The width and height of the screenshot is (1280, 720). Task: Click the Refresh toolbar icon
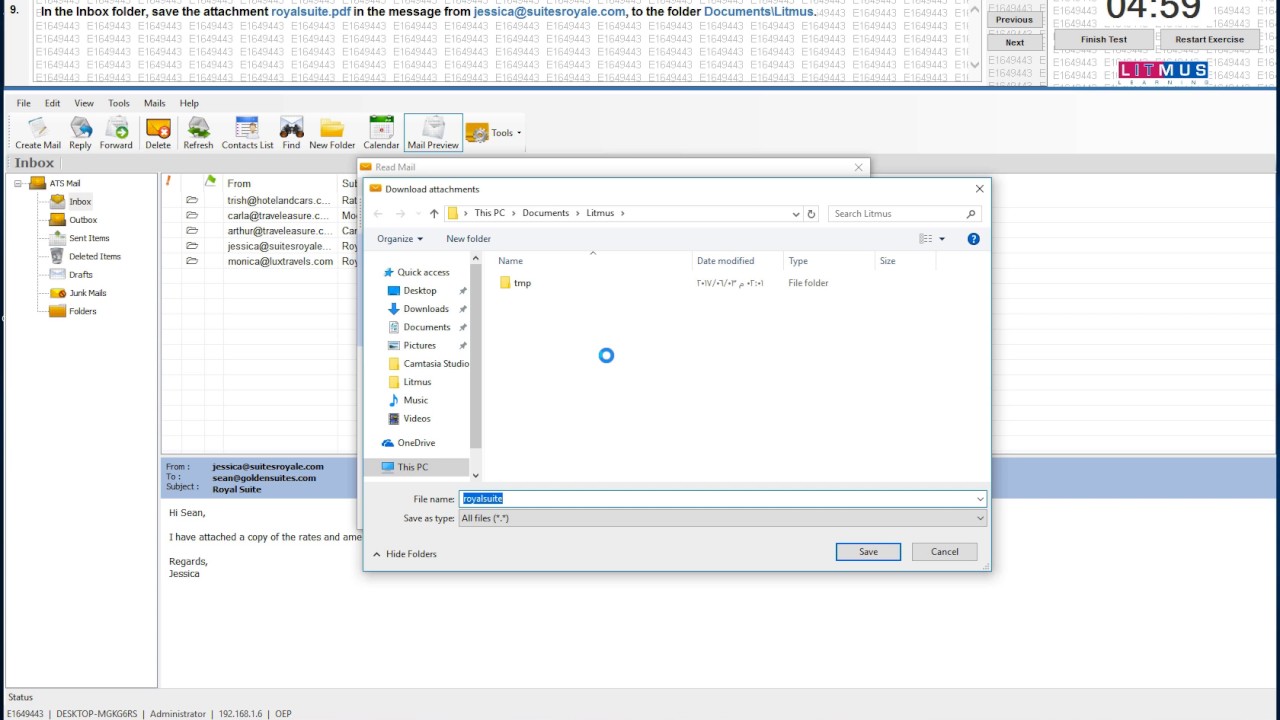198,133
